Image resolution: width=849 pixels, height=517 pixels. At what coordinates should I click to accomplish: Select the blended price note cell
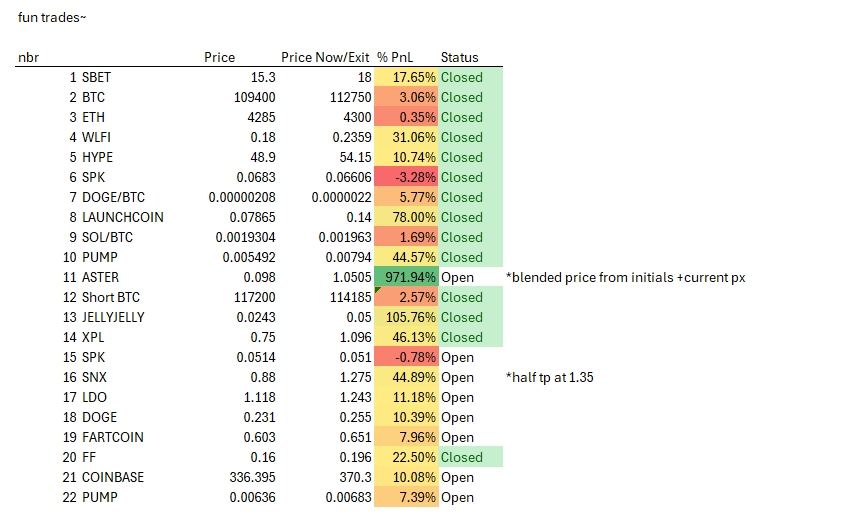[625, 277]
